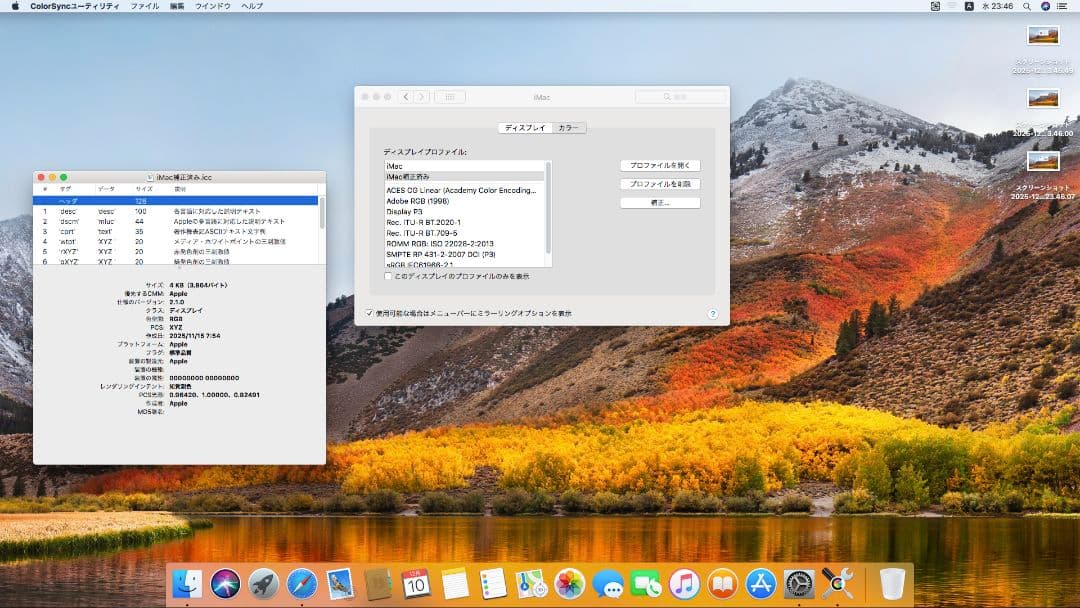1080x608 pixels.
Task: Click the help question mark button
Action: point(713,313)
